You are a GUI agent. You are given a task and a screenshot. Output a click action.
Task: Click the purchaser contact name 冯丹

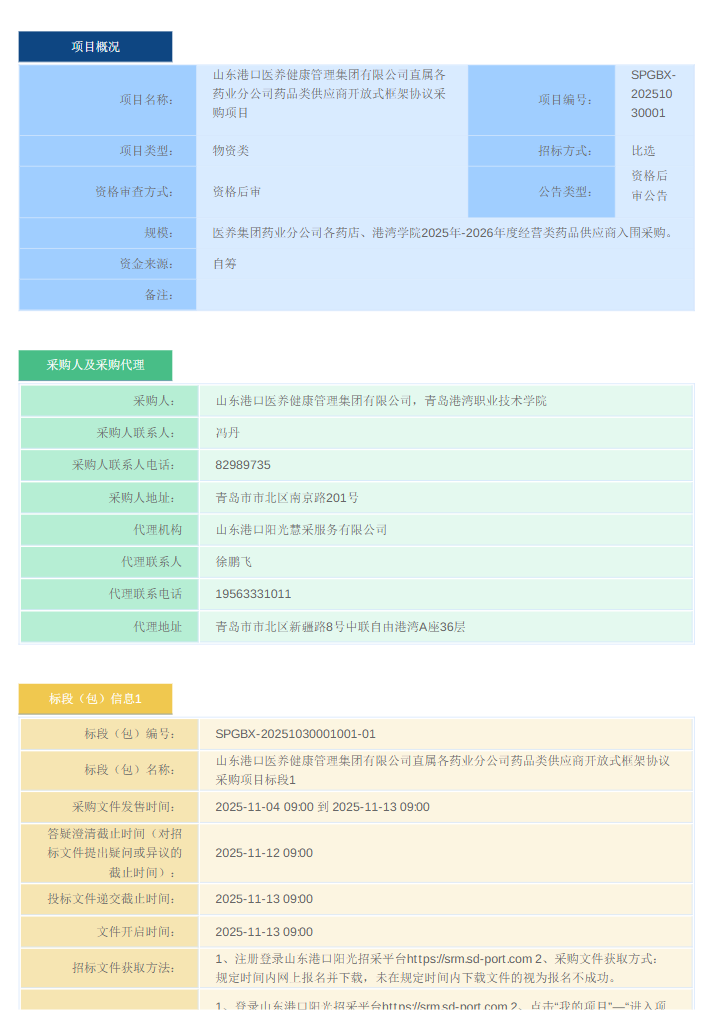pos(227,433)
